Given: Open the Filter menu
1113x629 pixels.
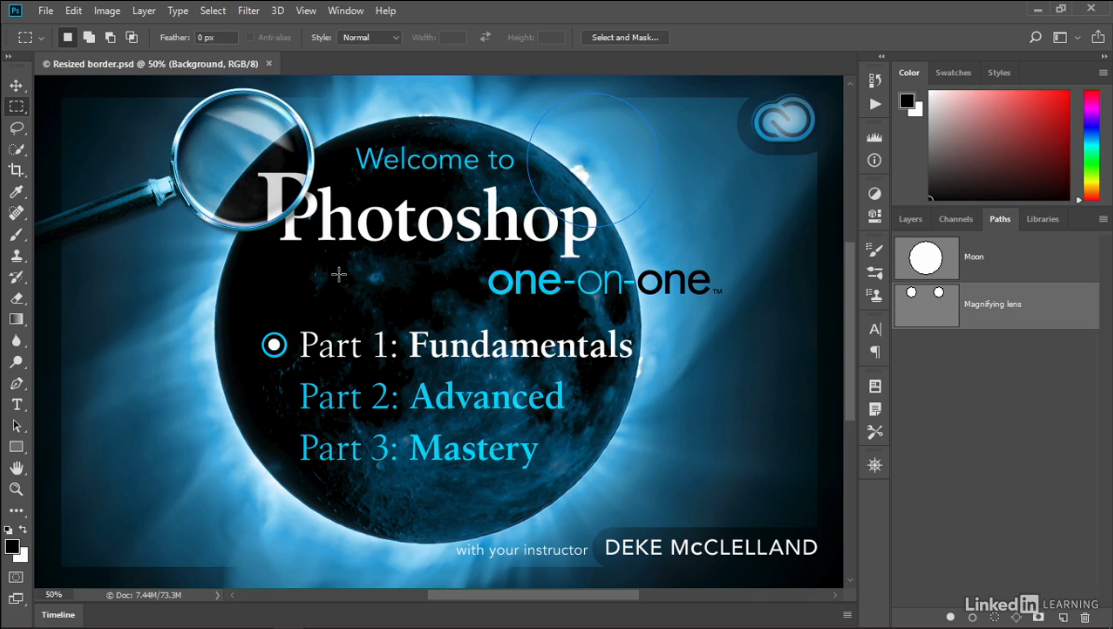Looking at the screenshot, I should [x=248, y=11].
